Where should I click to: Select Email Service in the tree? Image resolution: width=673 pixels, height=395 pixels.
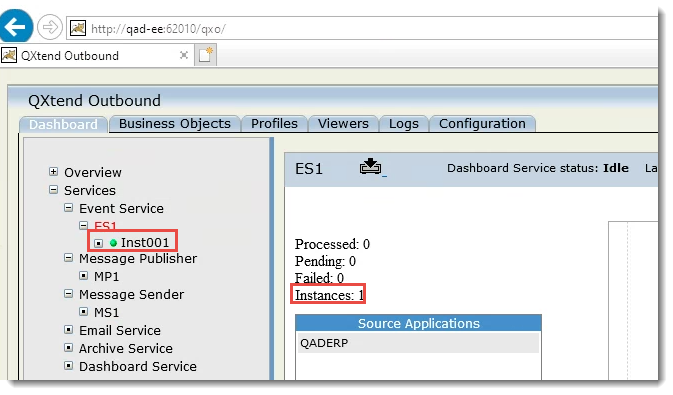coord(120,331)
